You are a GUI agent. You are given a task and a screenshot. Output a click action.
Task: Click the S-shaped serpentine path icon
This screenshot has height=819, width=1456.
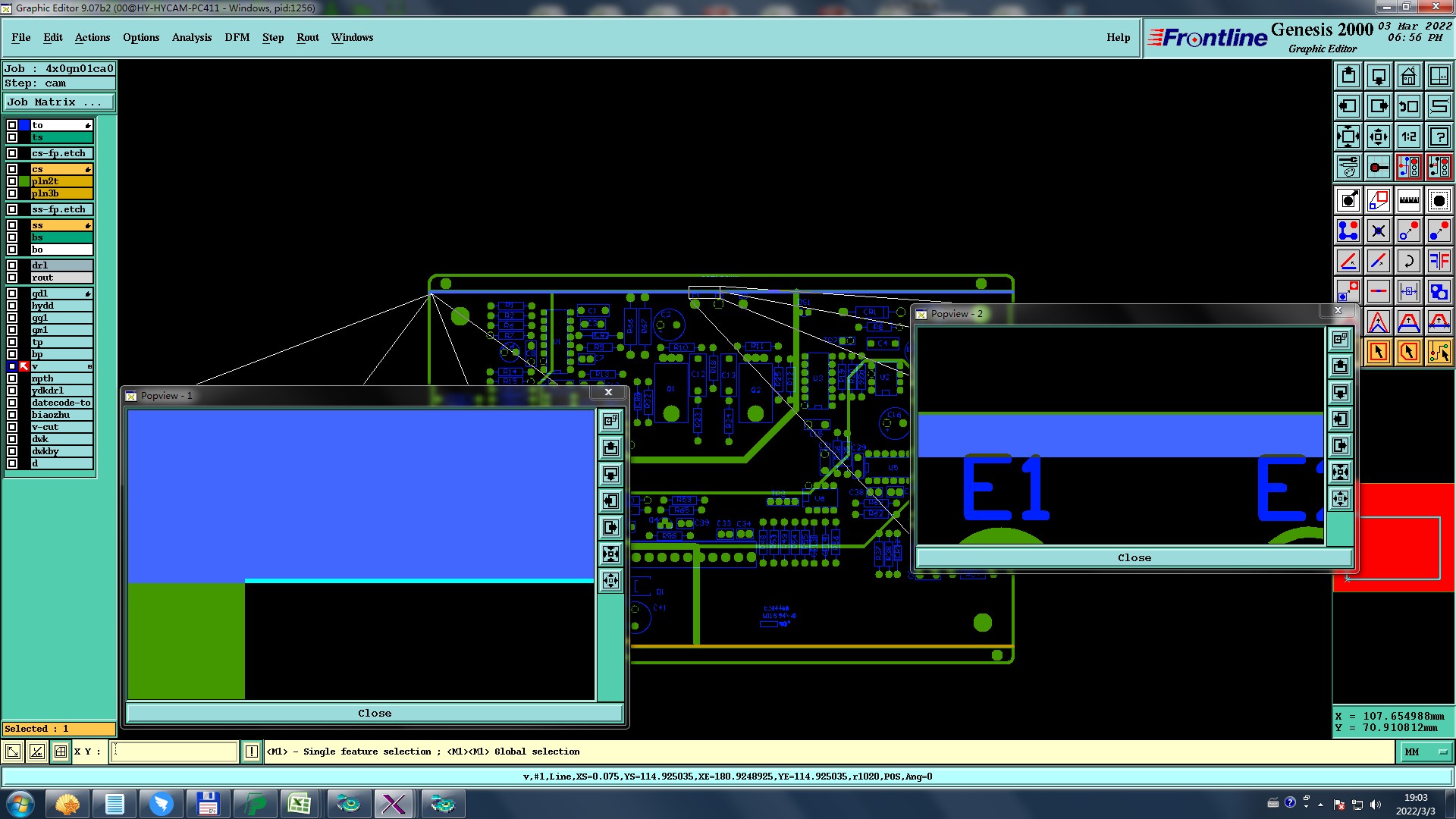pos(1439,106)
